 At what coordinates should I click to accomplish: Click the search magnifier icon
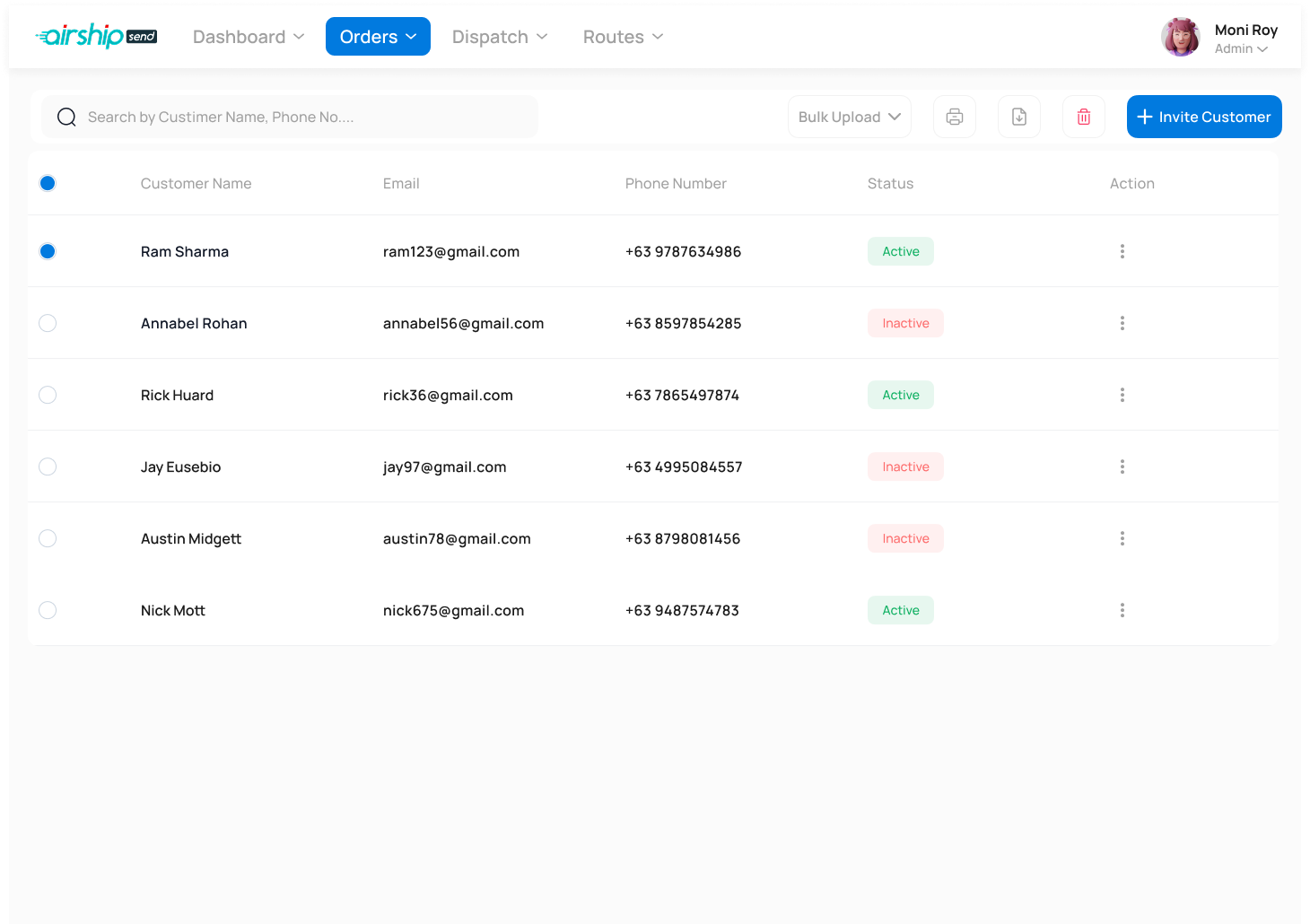(x=66, y=117)
